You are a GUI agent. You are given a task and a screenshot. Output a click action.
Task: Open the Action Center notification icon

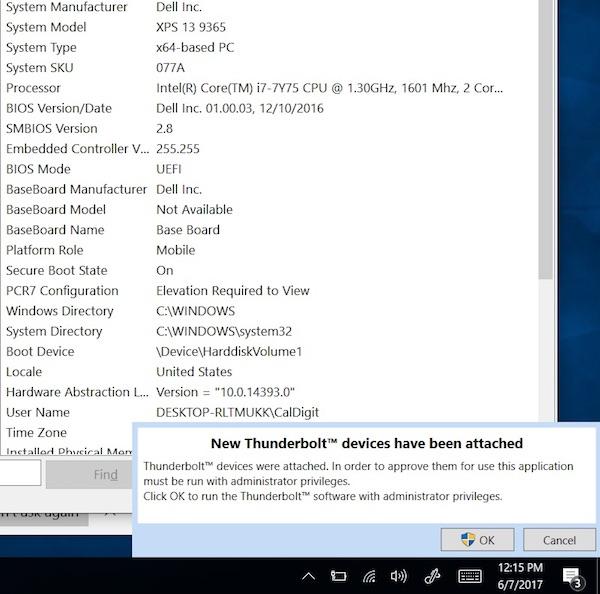(572, 577)
